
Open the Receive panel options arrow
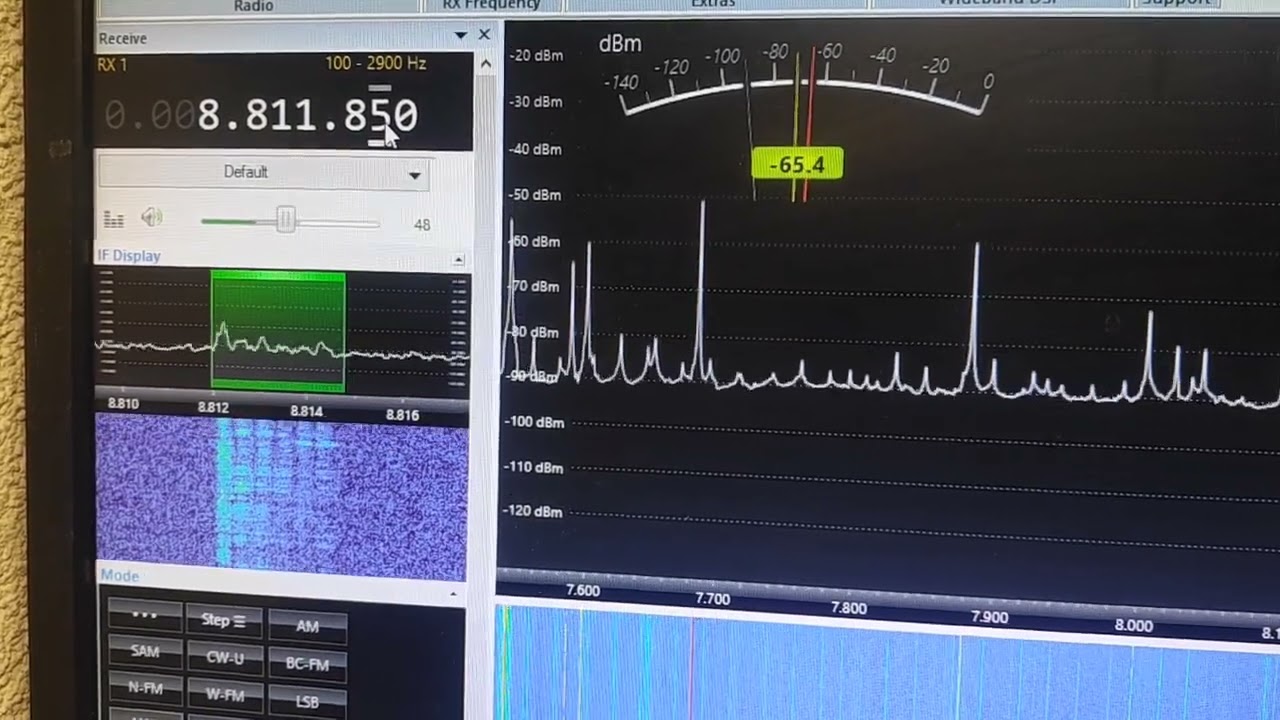click(x=460, y=36)
